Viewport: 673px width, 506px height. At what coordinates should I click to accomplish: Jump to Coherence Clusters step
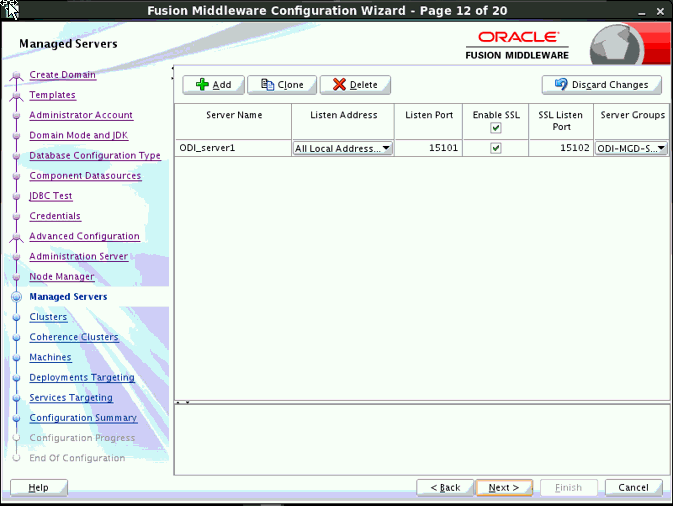coord(74,337)
